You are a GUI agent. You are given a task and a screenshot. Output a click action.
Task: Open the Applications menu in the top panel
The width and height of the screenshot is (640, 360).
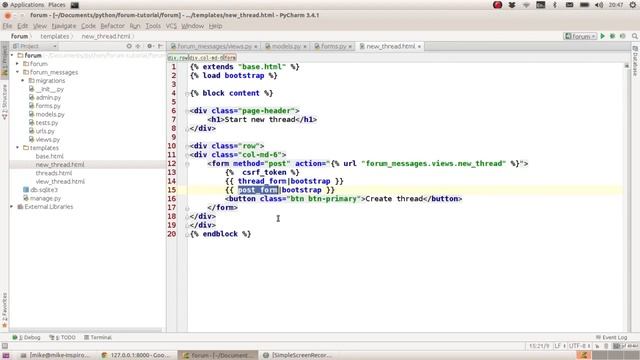coord(23,5)
